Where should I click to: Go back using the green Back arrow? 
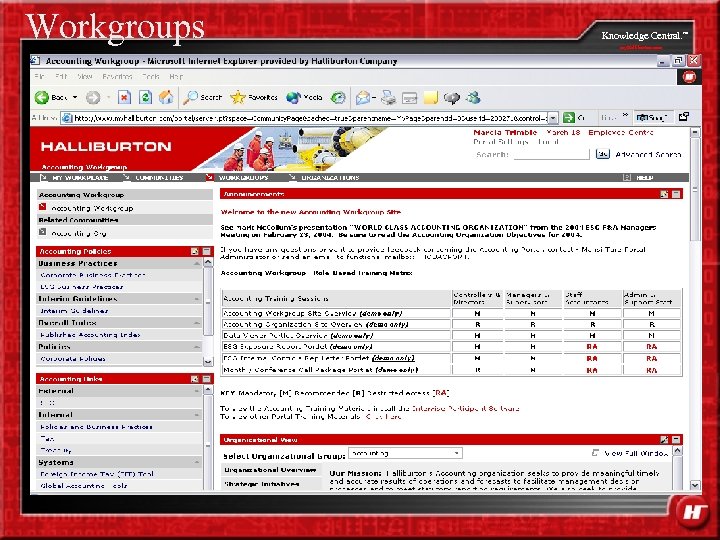(x=42, y=97)
